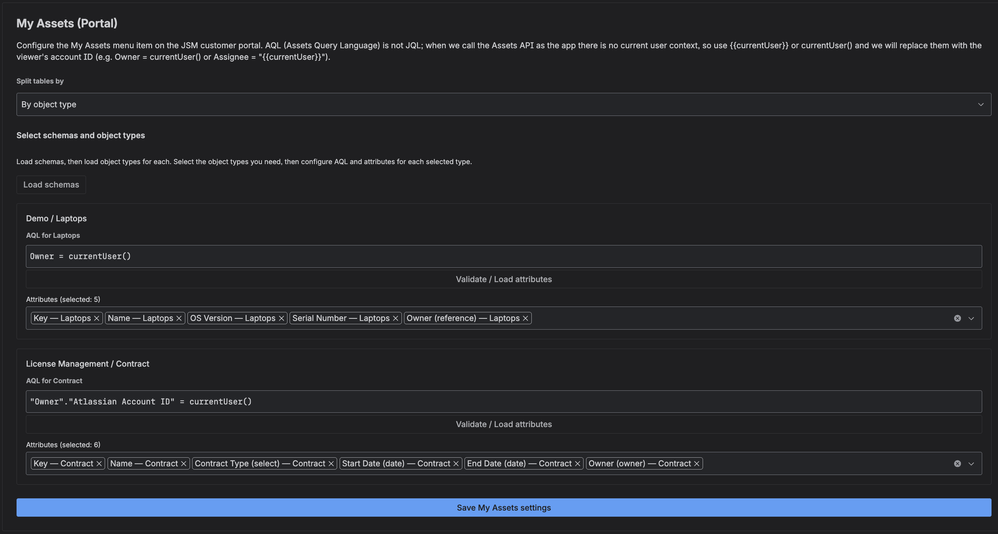The height and width of the screenshot is (534, 998).
Task: Remove the Owner (owner) — Contract chip
Action: [x=697, y=464]
